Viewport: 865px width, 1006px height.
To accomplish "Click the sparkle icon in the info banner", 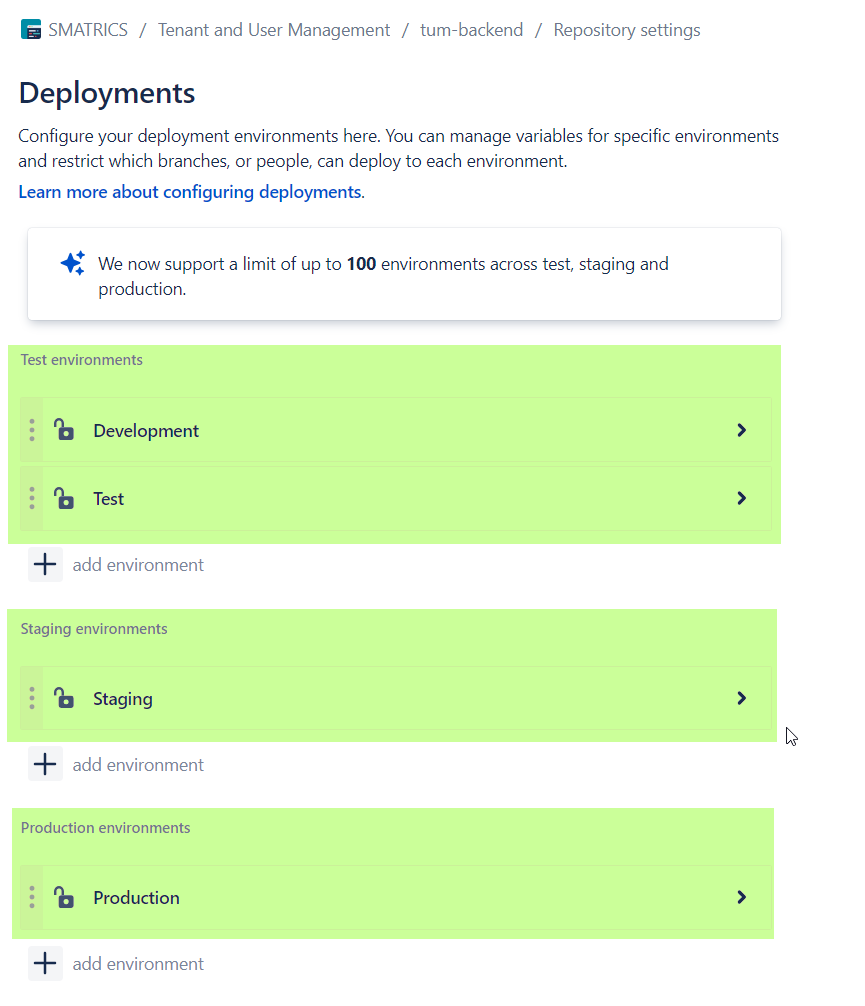I will click(73, 263).
